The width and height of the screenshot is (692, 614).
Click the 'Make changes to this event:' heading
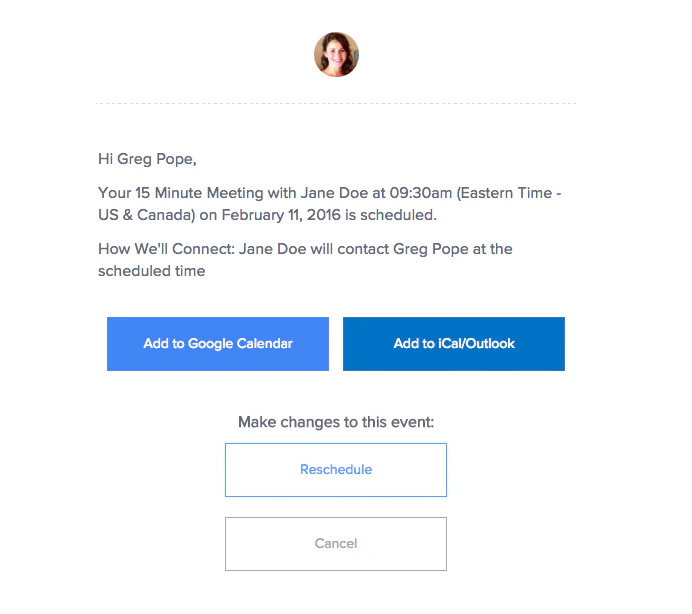(x=336, y=422)
